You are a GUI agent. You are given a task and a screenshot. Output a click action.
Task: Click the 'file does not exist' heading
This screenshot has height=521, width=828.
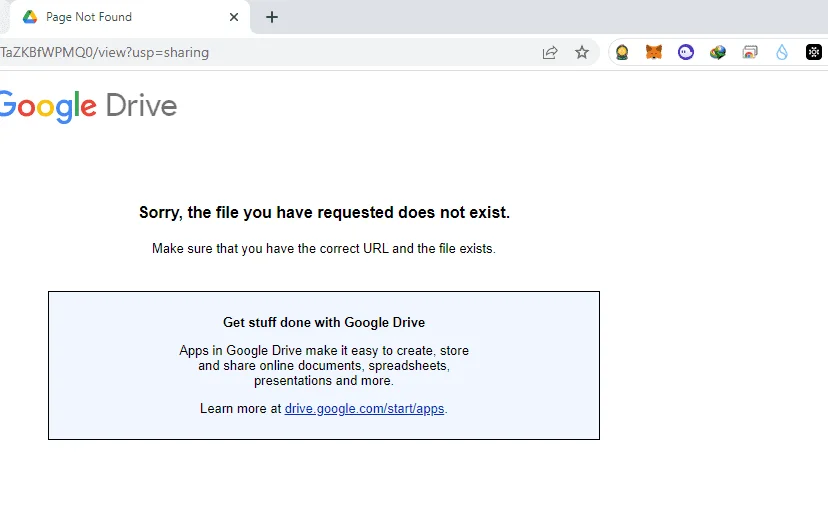[324, 212]
